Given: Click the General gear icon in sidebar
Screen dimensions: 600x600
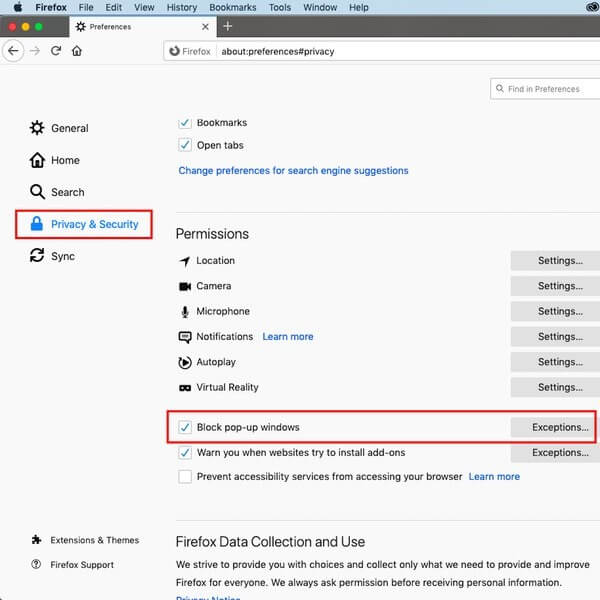Looking at the screenshot, I should [x=37, y=128].
